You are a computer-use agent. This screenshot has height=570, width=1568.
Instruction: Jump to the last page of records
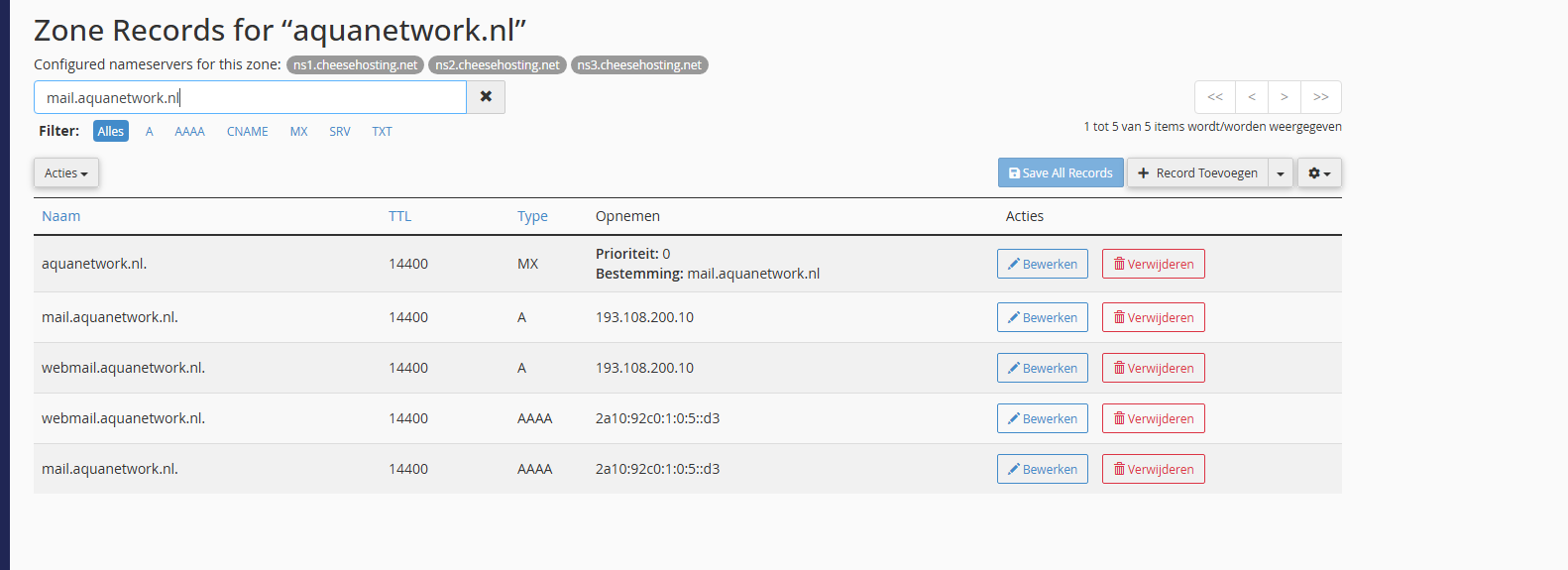click(1321, 97)
